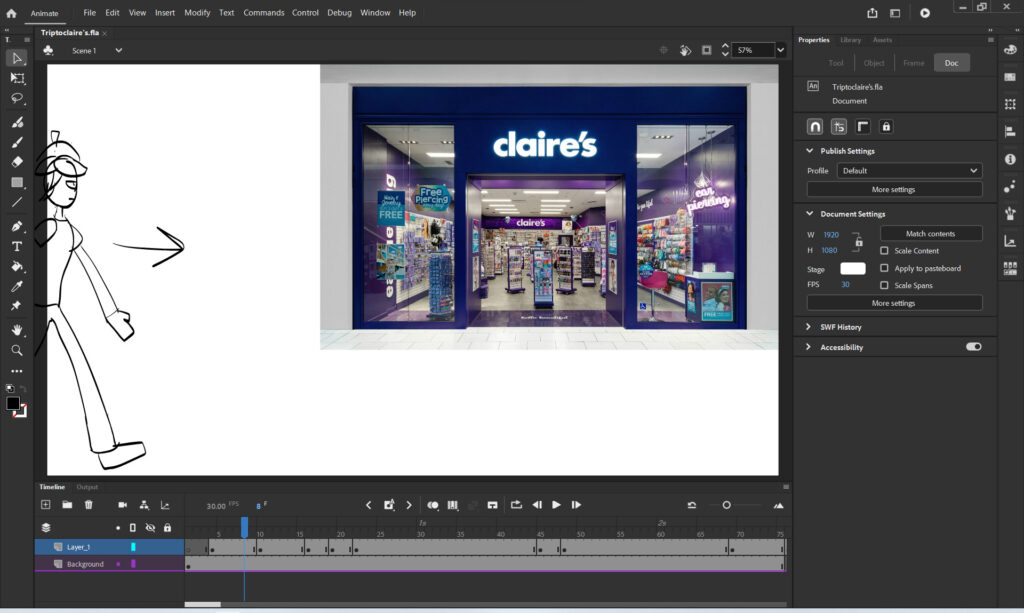Screen dimensions: 1024x613
Task: Insert keyframe from timeline controls
Action: pyautogui.click(x=389, y=505)
